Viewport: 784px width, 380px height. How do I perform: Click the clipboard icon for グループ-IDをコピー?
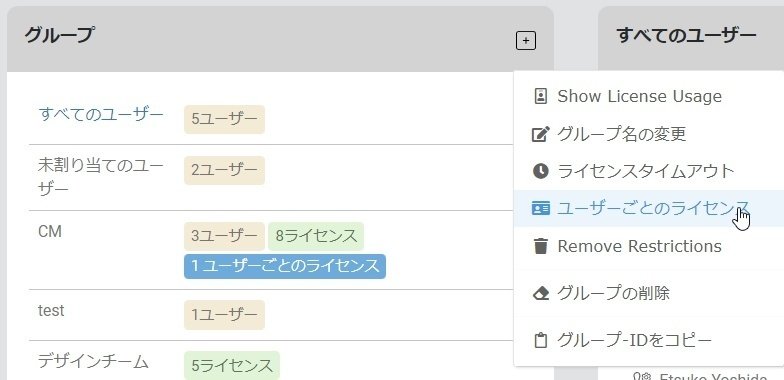(540, 340)
